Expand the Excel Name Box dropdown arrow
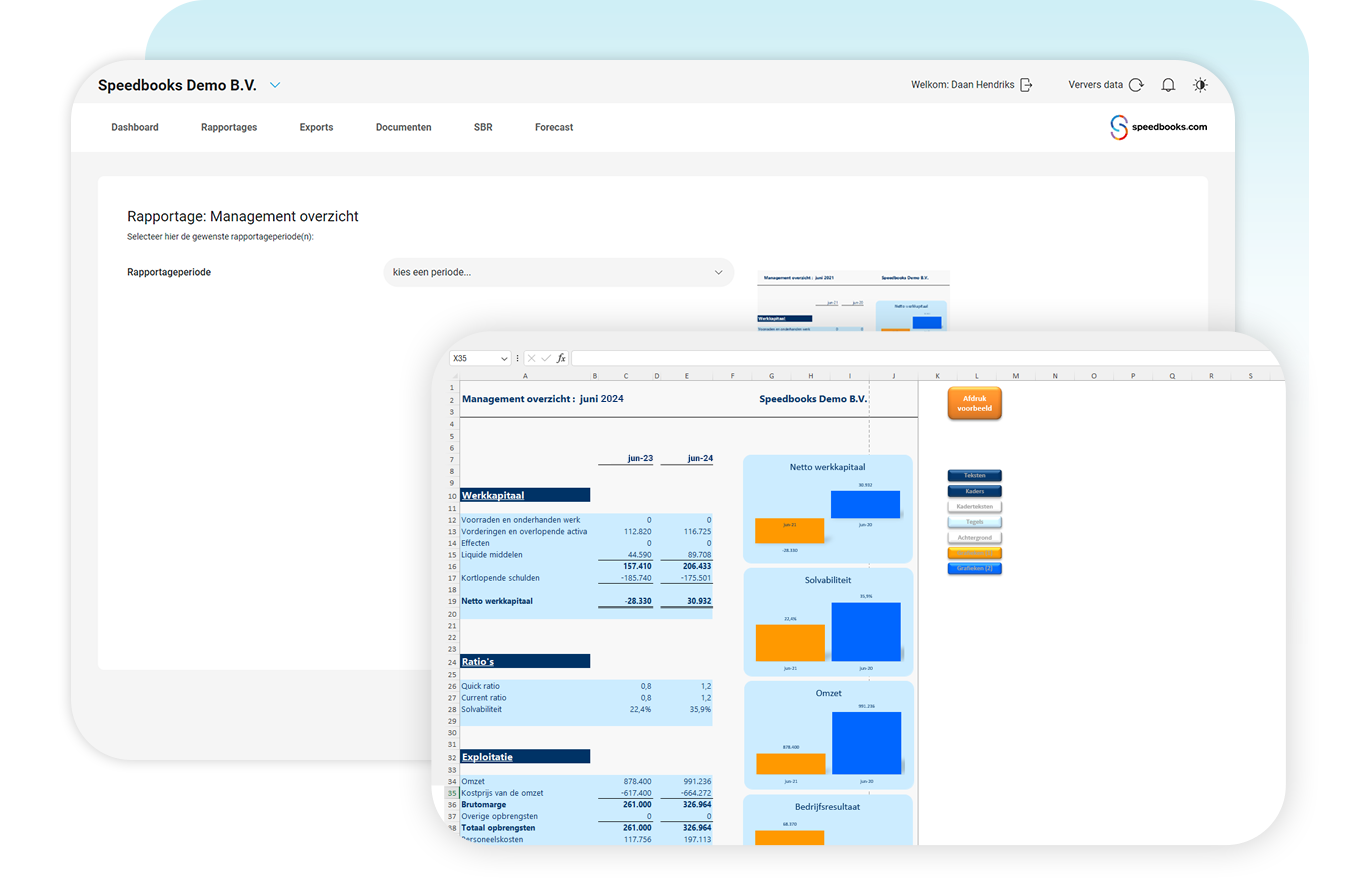 tap(503, 358)
